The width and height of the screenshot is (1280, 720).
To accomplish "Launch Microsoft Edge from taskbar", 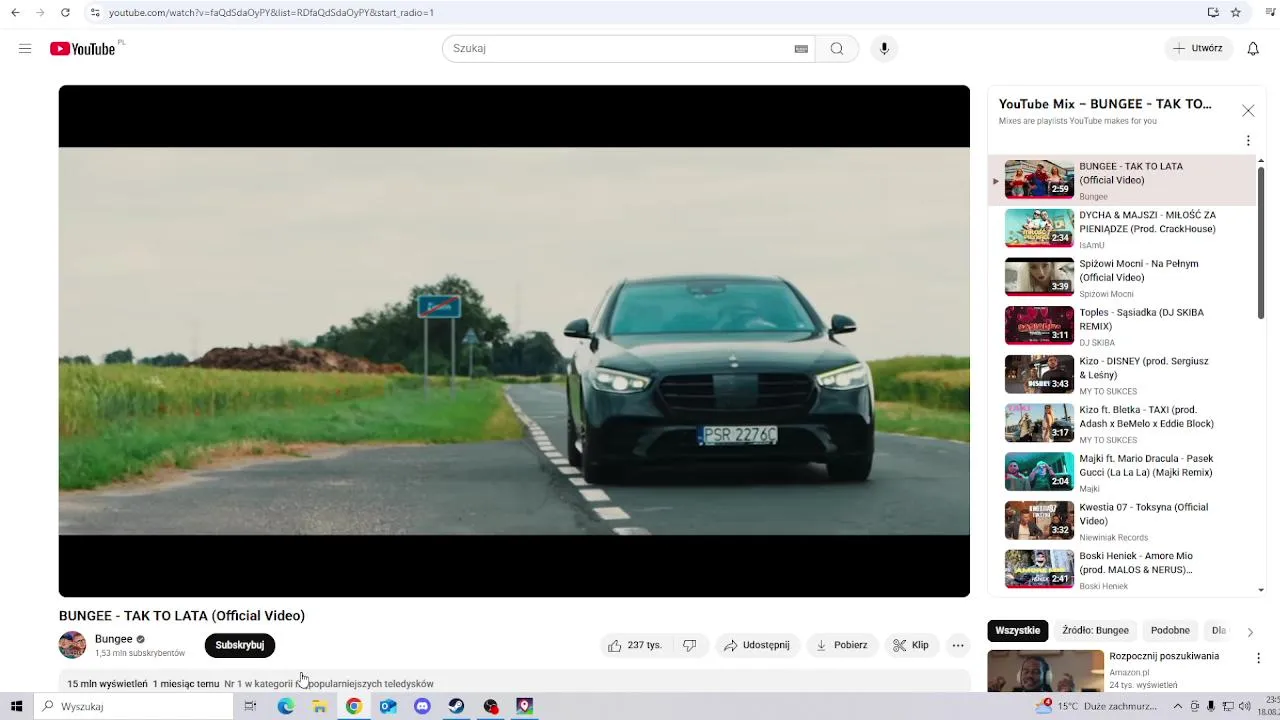I will 286,706.
